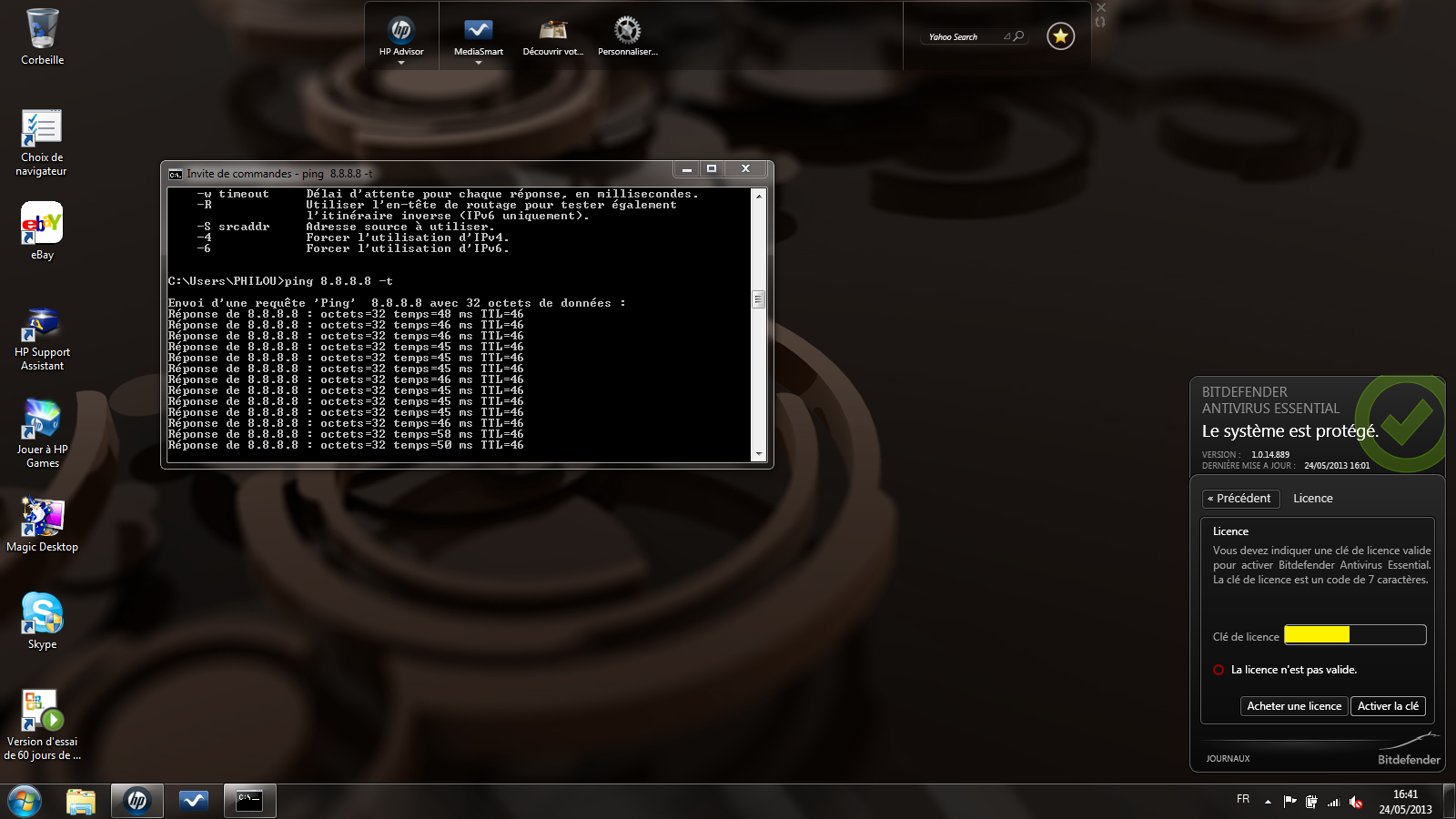Click scroll up arrow in command prompt
The width and height of the screenshot is (1456, 819).
click(x=758, y=195)
